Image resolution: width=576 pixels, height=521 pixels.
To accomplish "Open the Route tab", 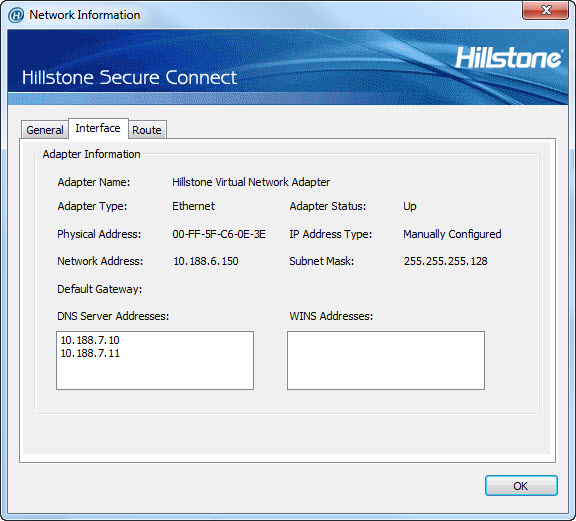I will 147,130.
